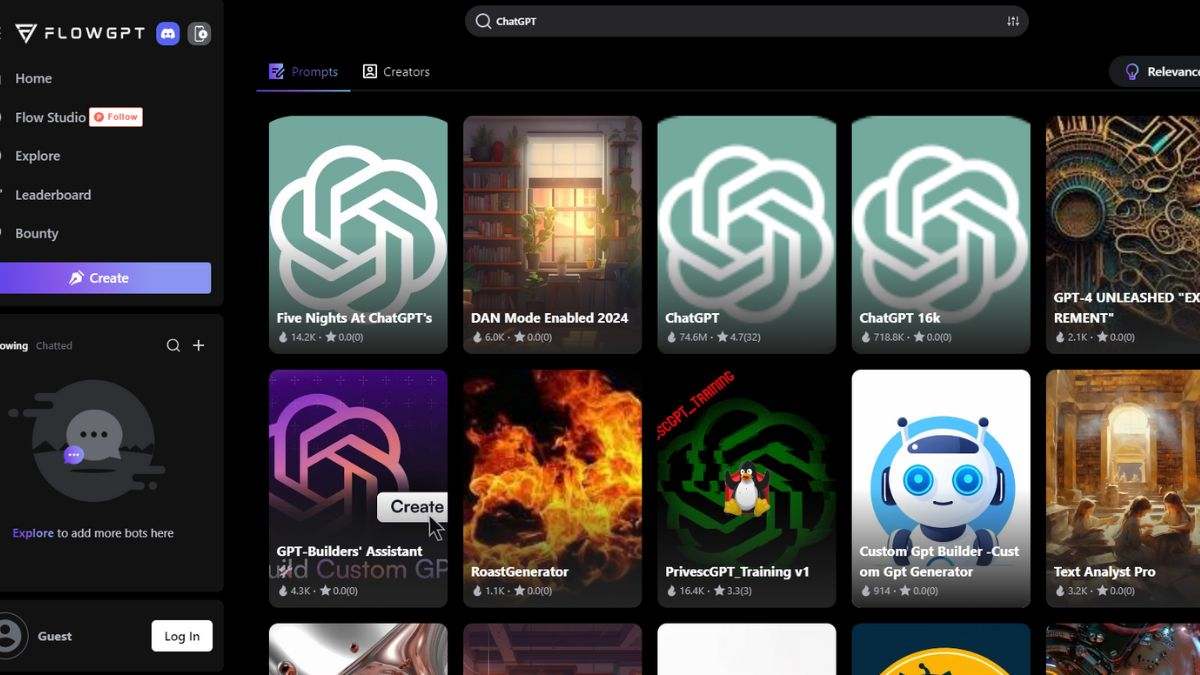Open the ChatGPT card with 74.6M uses
Screen dimensions: 1200x675
[746, 235]
